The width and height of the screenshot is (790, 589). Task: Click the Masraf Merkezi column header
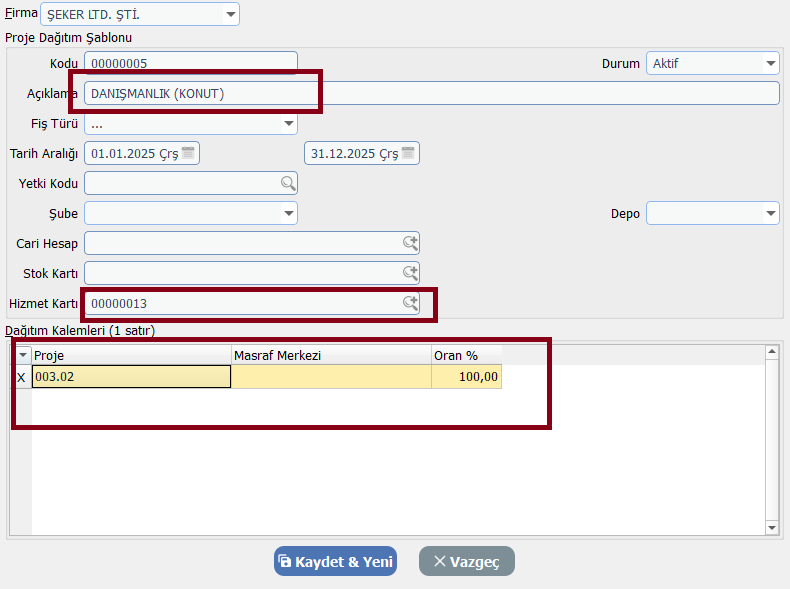click(330, 355)
